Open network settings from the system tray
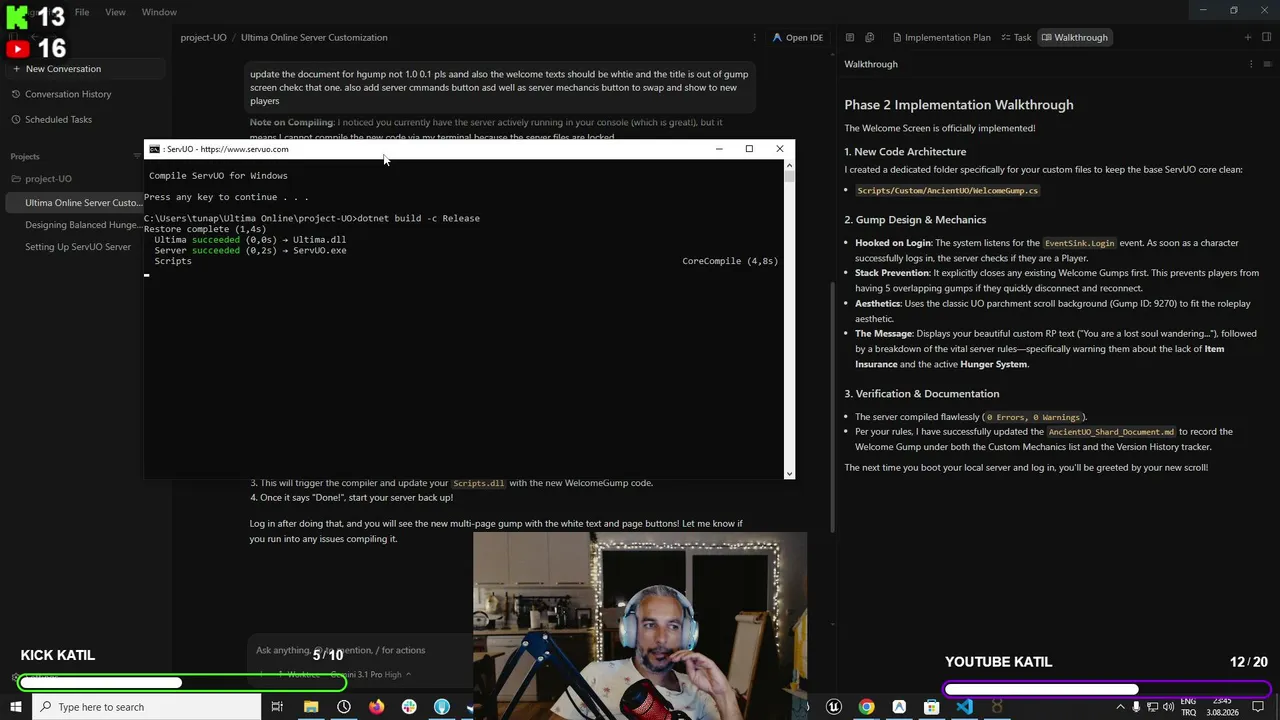The width and height of the screenshot is (1280, 720). tap(1152, 707)
